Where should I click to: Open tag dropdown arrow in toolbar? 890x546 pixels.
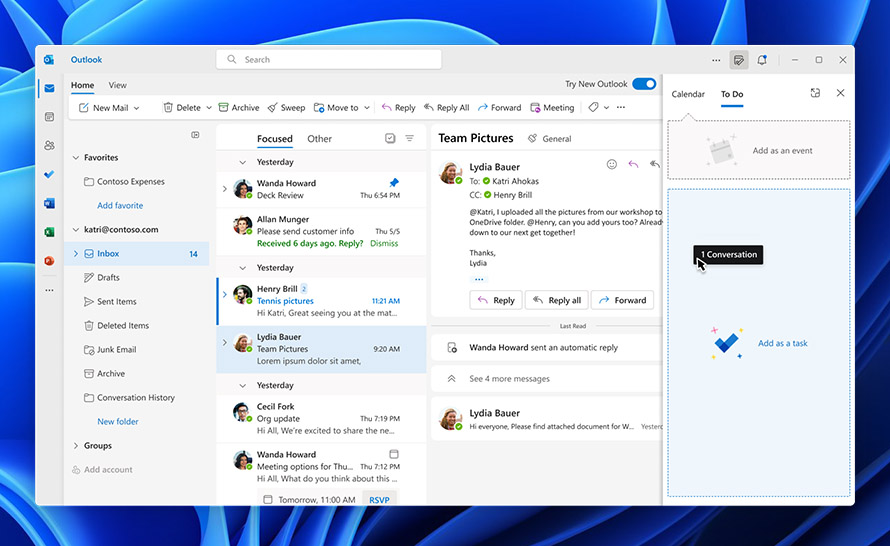(x=606, y=108)
